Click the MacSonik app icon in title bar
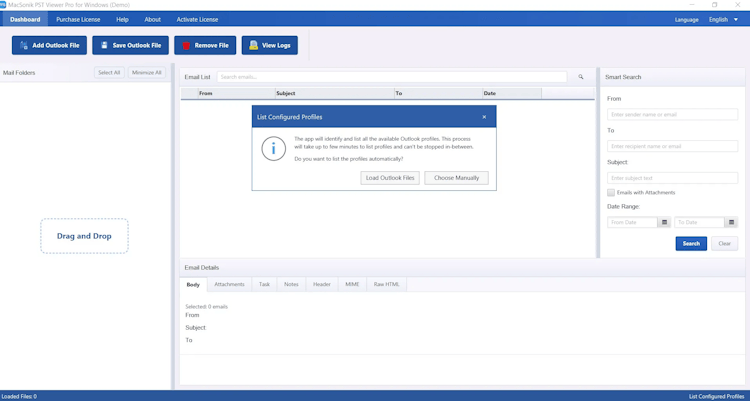The image size is (750, 401). tap(3, 5)
